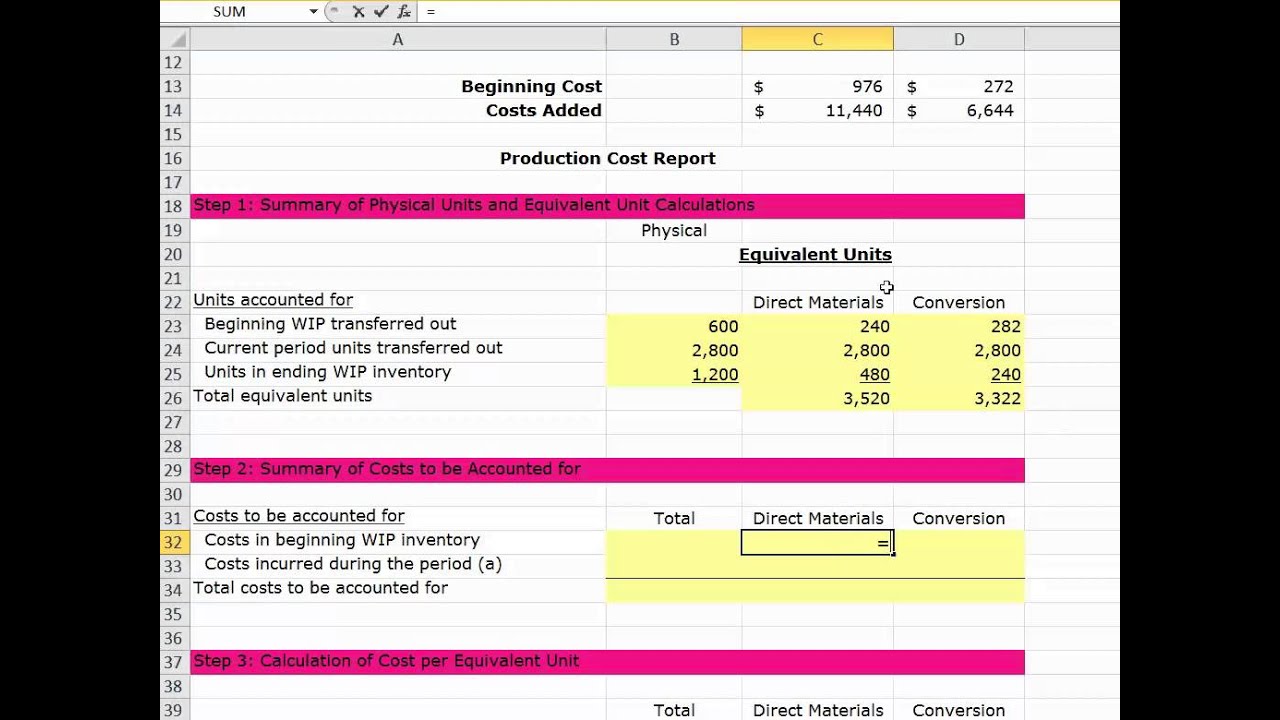Click the 'Physical' header cell
Viewport: 1280px width, 720px height.
pyautogui.click(x=674, y=231)
